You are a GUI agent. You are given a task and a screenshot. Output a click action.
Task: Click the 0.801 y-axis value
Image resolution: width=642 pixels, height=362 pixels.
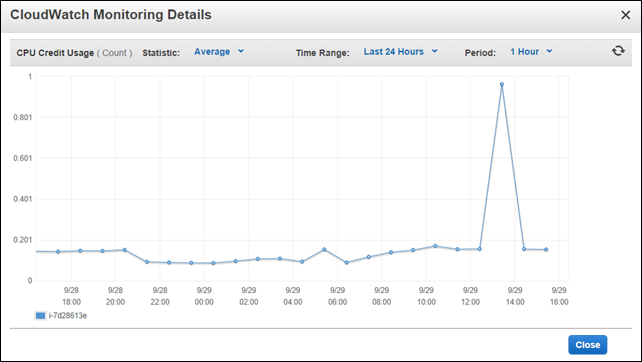click(x=23, y=118)
